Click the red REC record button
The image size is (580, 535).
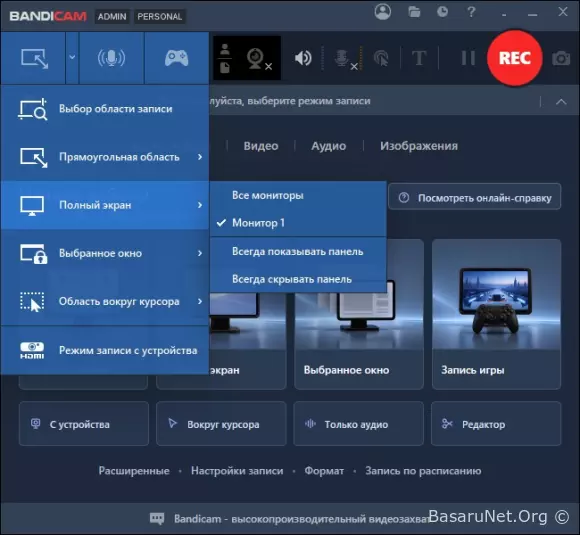[515, 58]
